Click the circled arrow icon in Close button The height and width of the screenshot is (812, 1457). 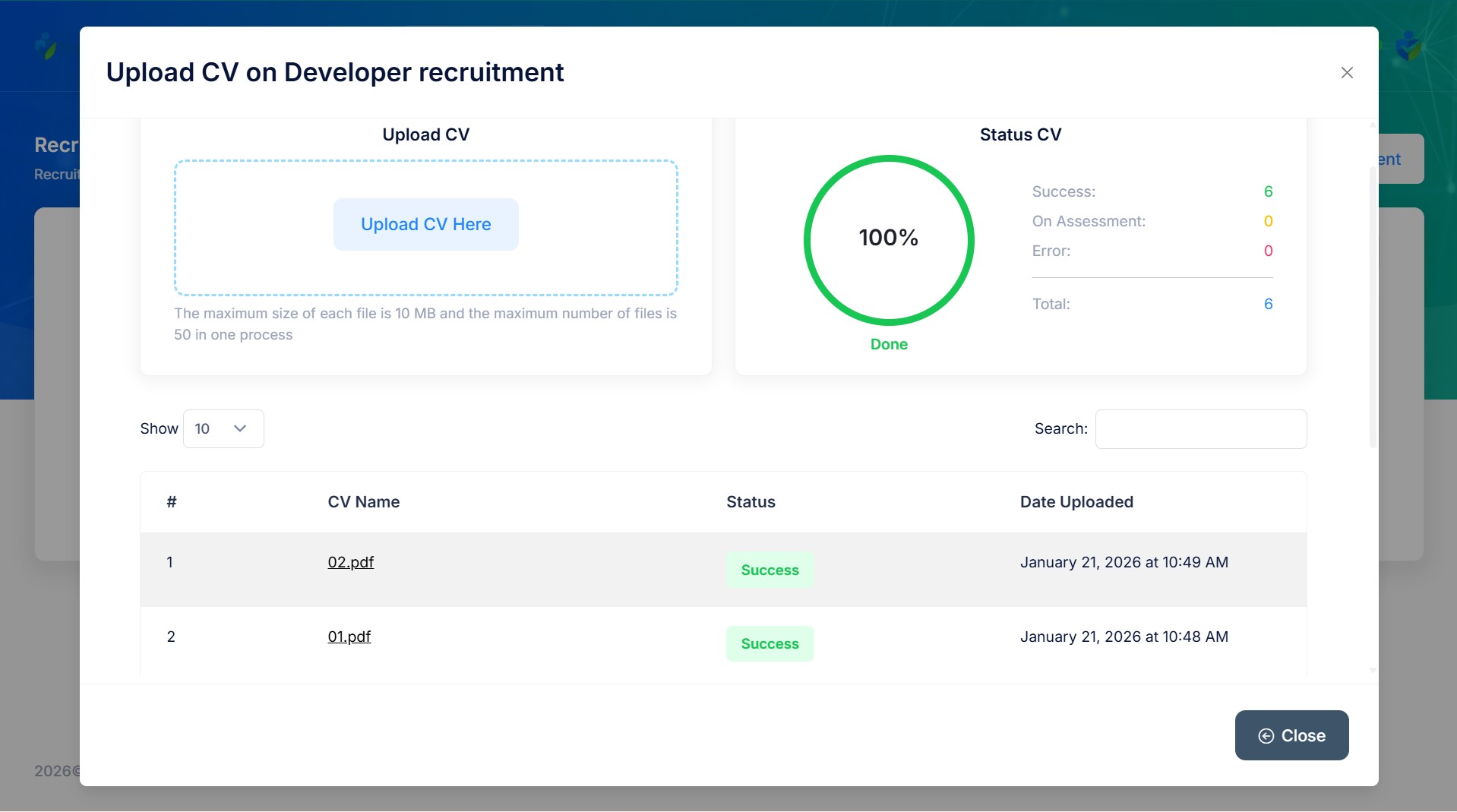coord(1266,736)
